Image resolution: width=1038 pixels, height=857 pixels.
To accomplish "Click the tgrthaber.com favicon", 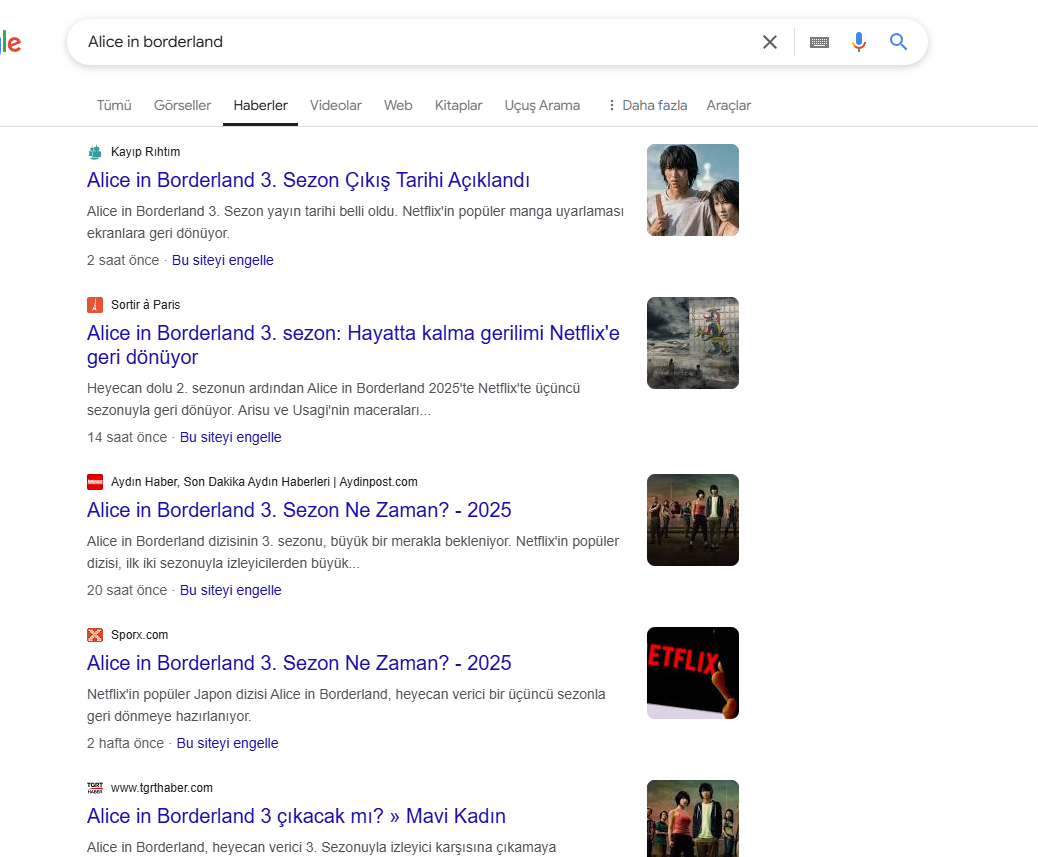I will coord(95,788).
